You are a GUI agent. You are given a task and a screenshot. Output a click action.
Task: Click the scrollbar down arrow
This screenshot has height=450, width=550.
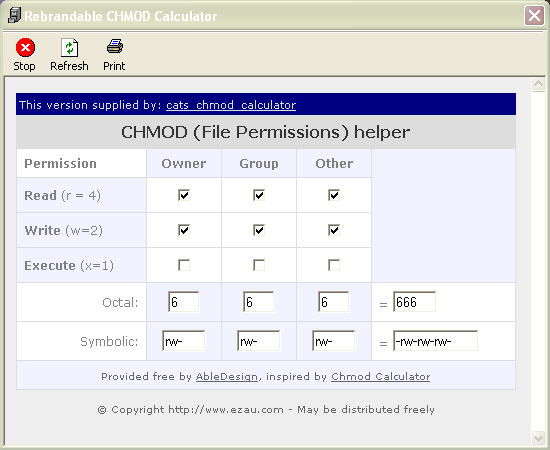pyautogui.click(x=538, y=438)
